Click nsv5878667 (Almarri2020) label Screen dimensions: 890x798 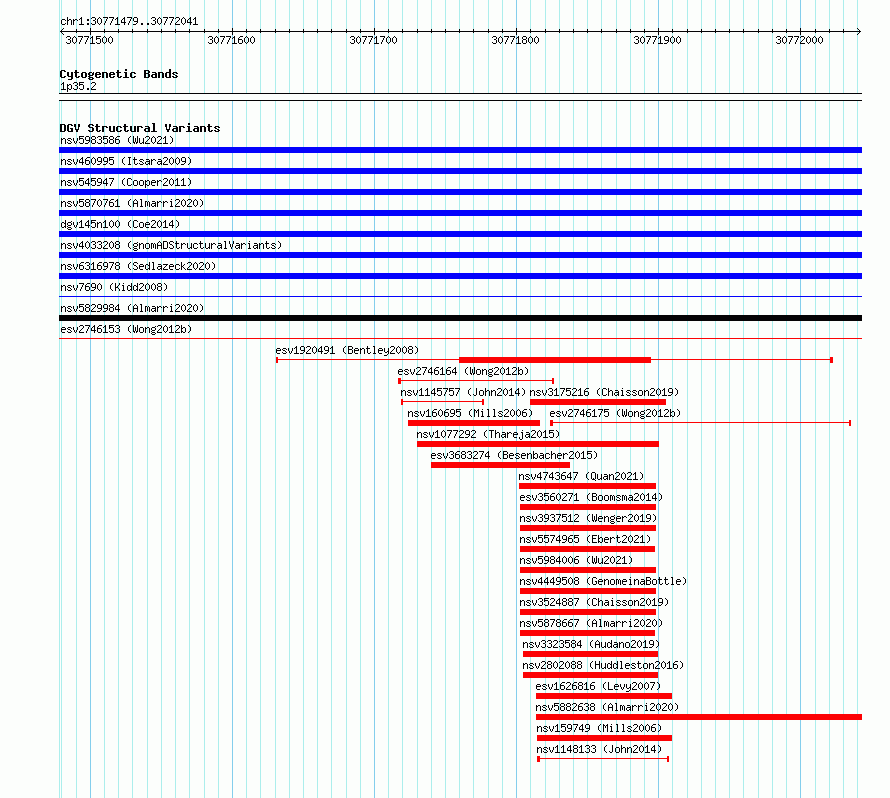point(591,623)
